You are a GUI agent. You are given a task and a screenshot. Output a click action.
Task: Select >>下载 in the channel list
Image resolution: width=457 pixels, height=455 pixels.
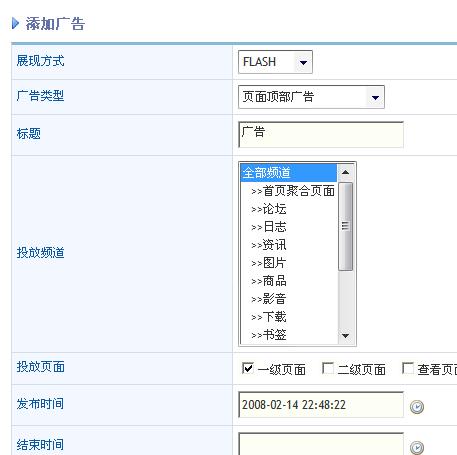click(289, 317)
